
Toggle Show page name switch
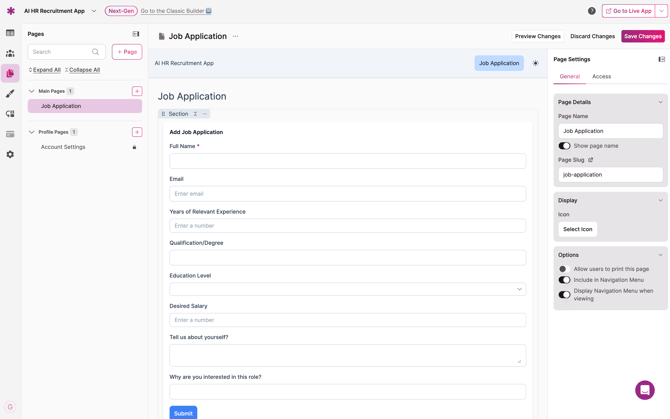pyautogui.click(x=564, y=146)
